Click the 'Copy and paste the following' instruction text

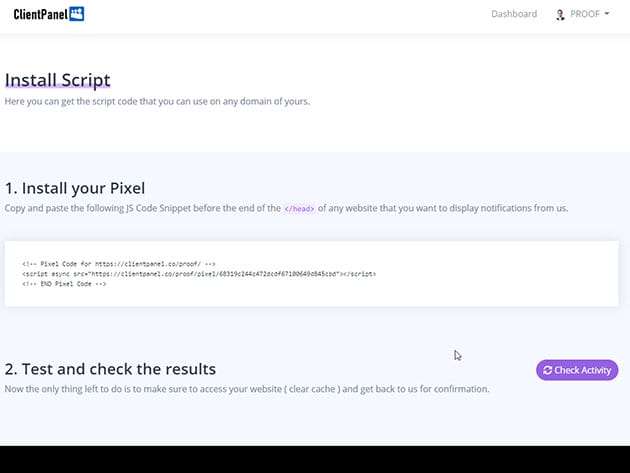140,208
